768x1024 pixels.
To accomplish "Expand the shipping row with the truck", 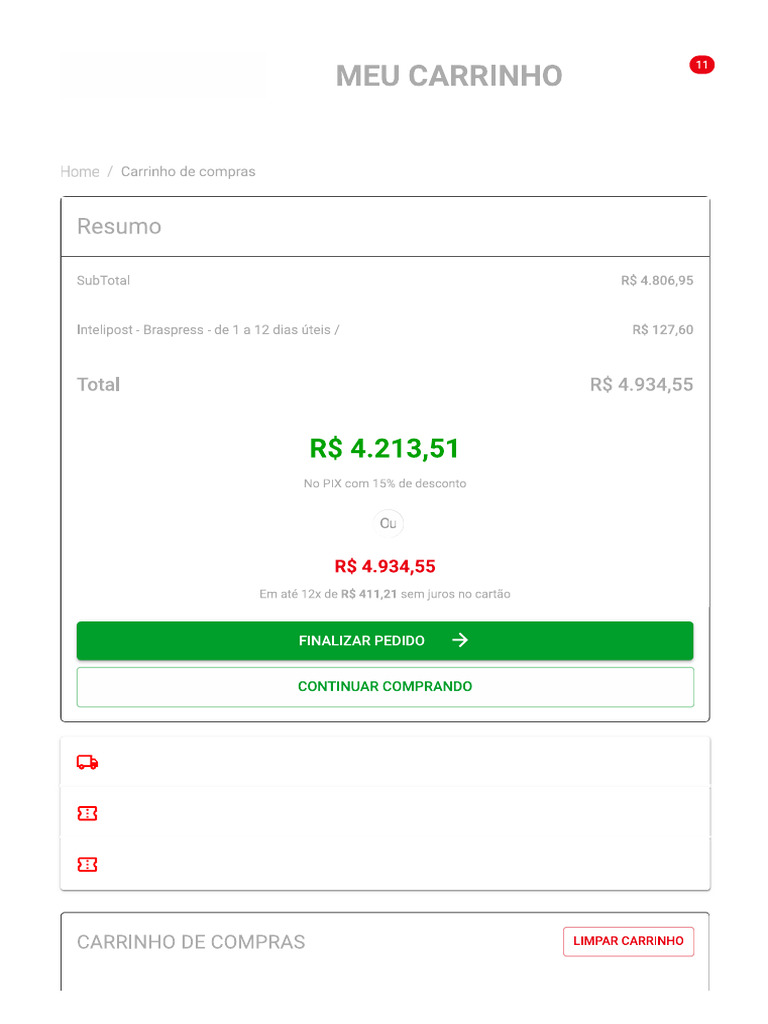I will 385,762.
